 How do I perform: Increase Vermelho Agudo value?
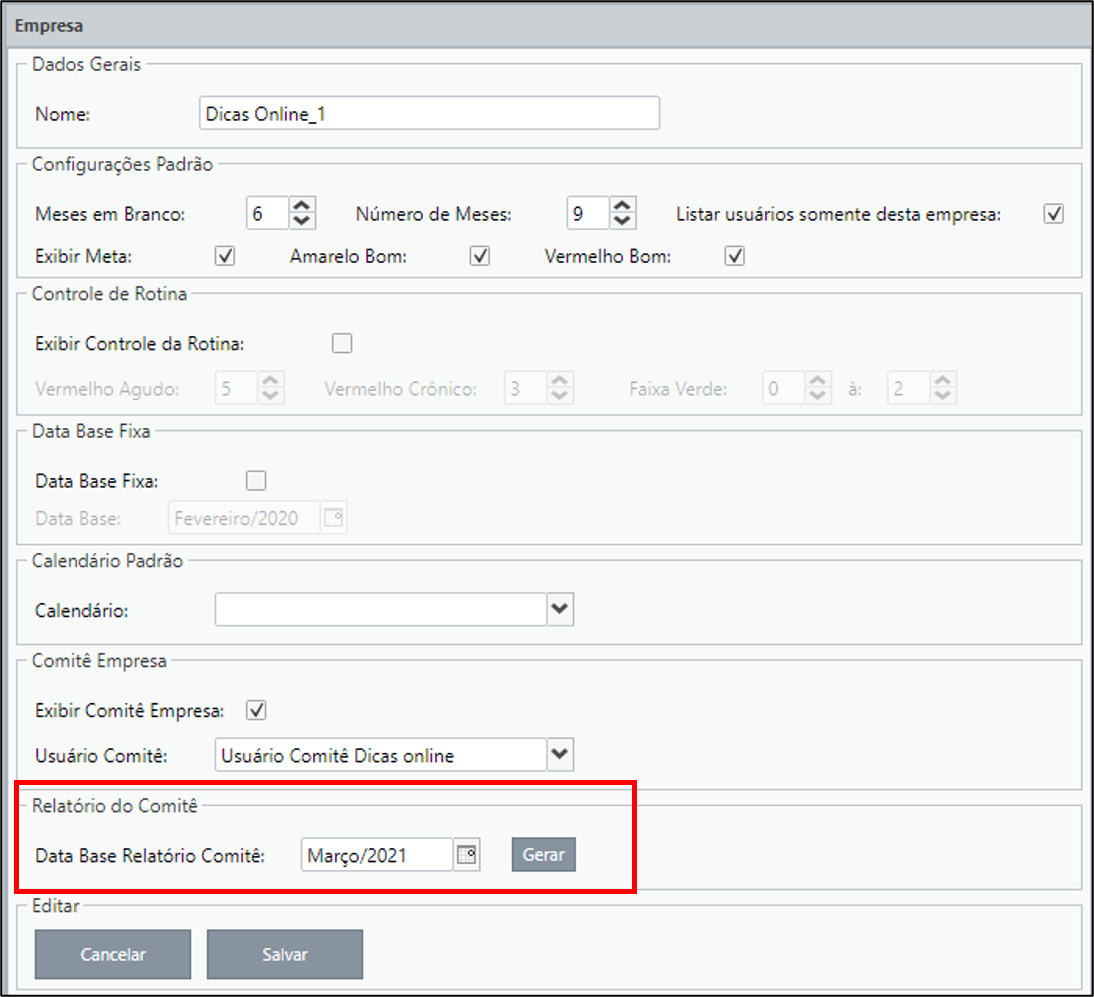click(271, 380)
